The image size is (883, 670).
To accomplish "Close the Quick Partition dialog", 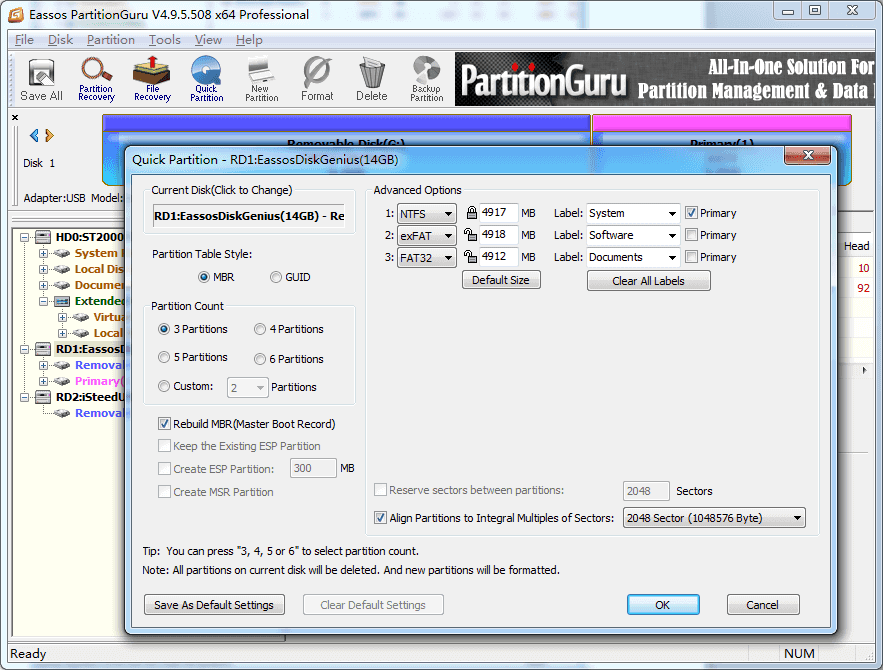I will click(808, 155).
